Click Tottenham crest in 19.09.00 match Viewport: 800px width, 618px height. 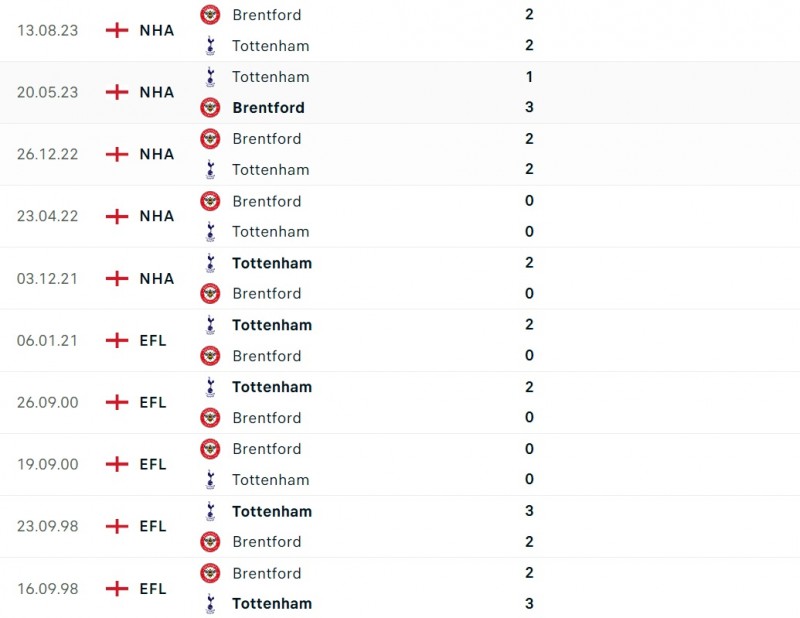(x=210, y=479)
